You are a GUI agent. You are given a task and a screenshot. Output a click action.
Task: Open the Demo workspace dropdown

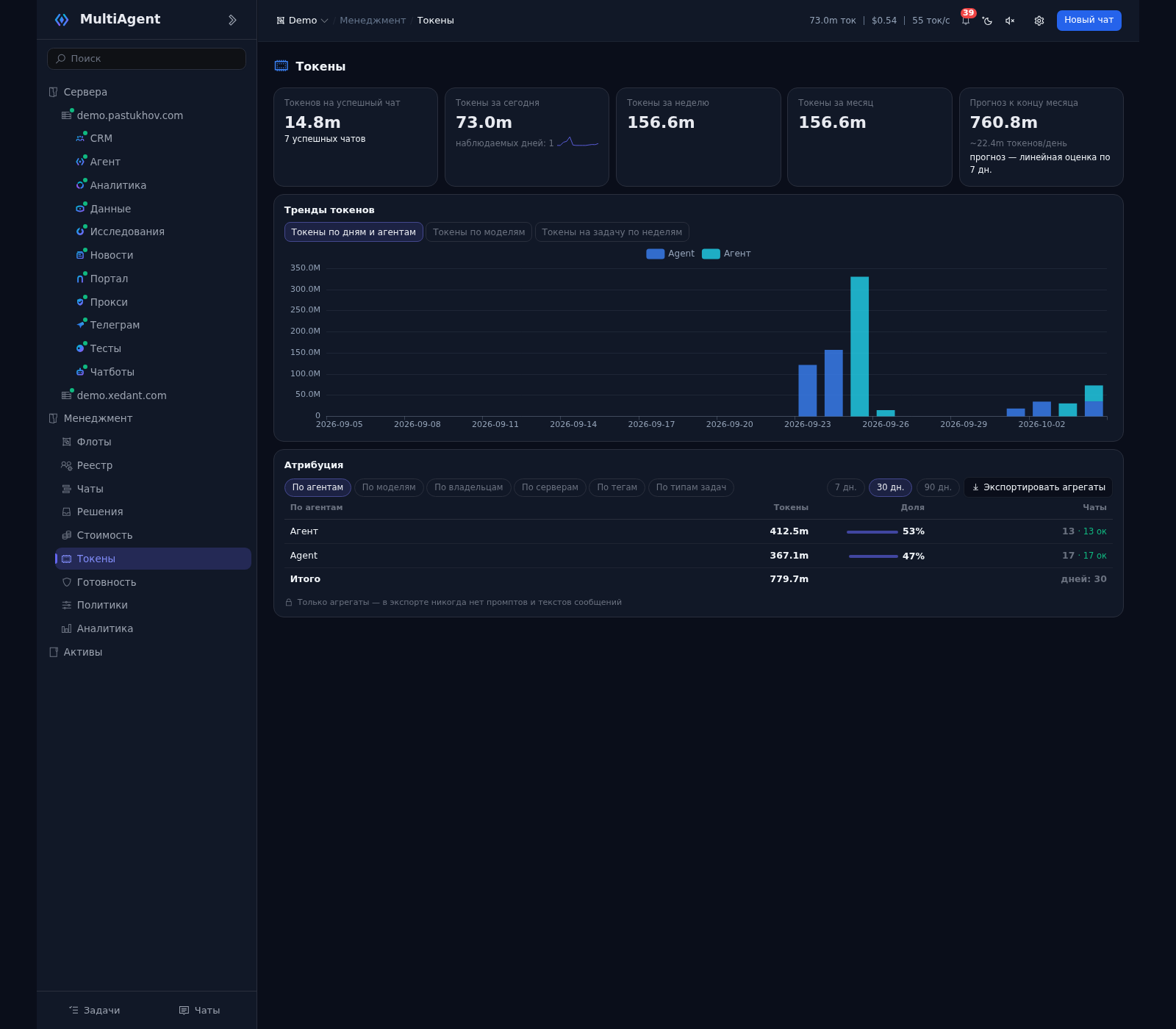(x=302, y=21)
